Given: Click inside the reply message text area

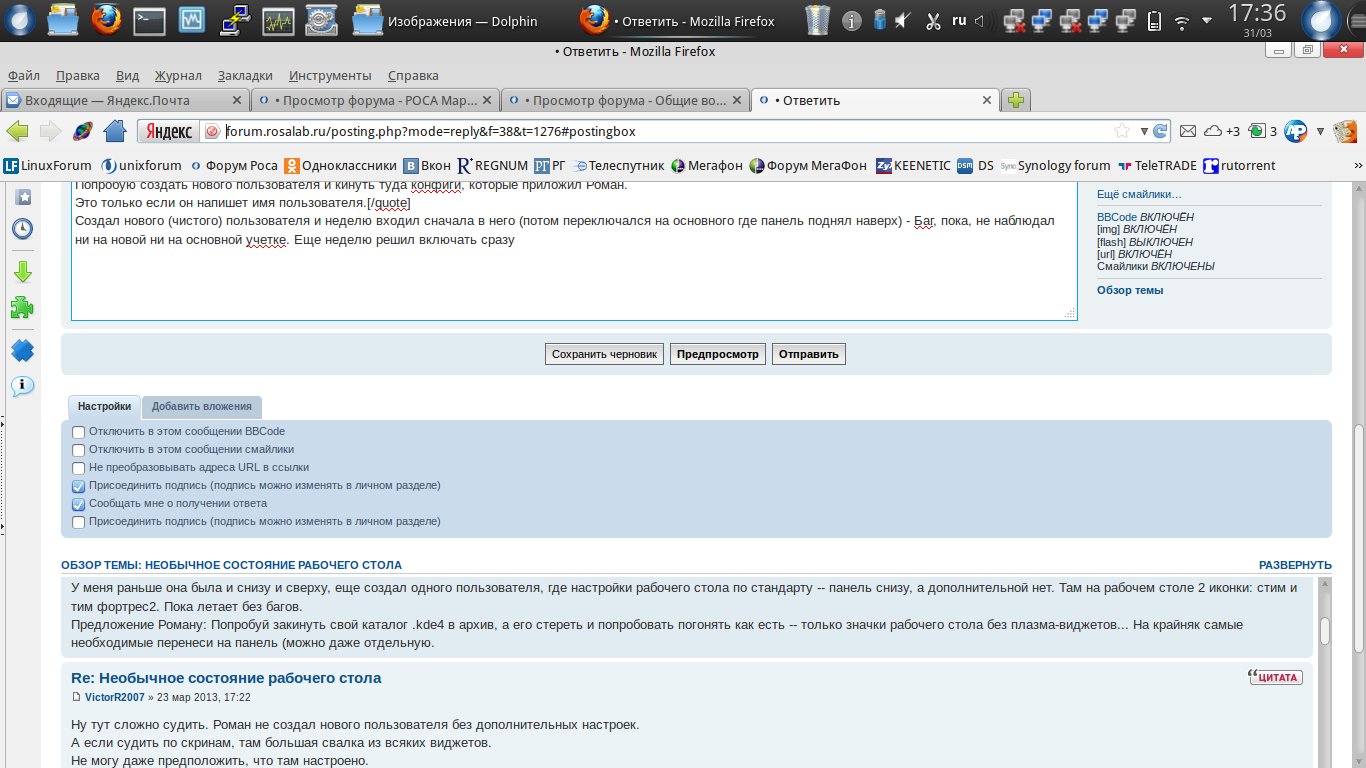Looking at the screenshot, I should pos(572,253).
